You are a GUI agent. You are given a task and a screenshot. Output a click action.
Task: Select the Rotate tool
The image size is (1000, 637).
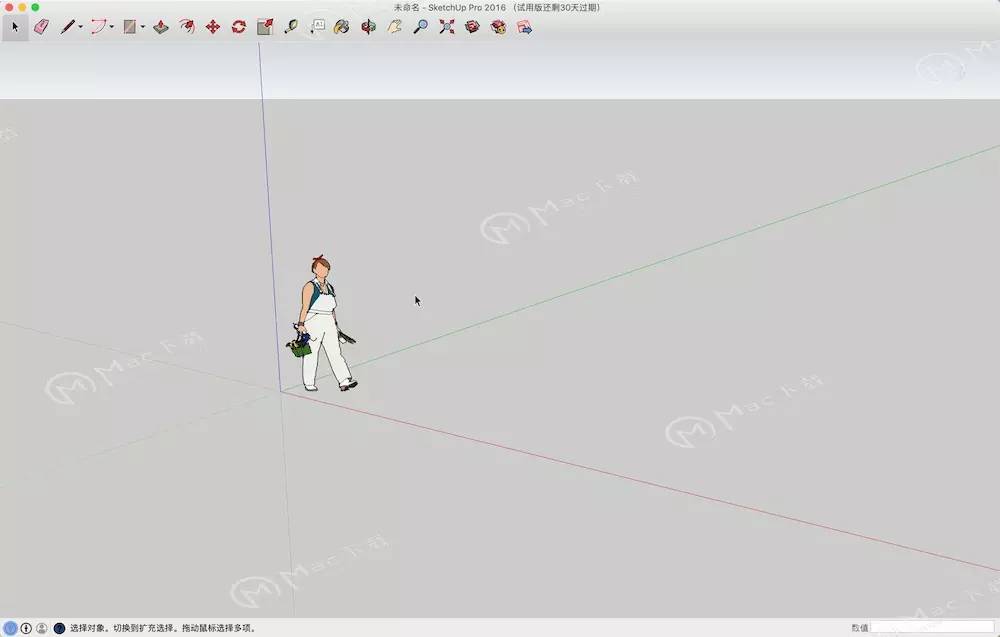(x=239, y=27)
